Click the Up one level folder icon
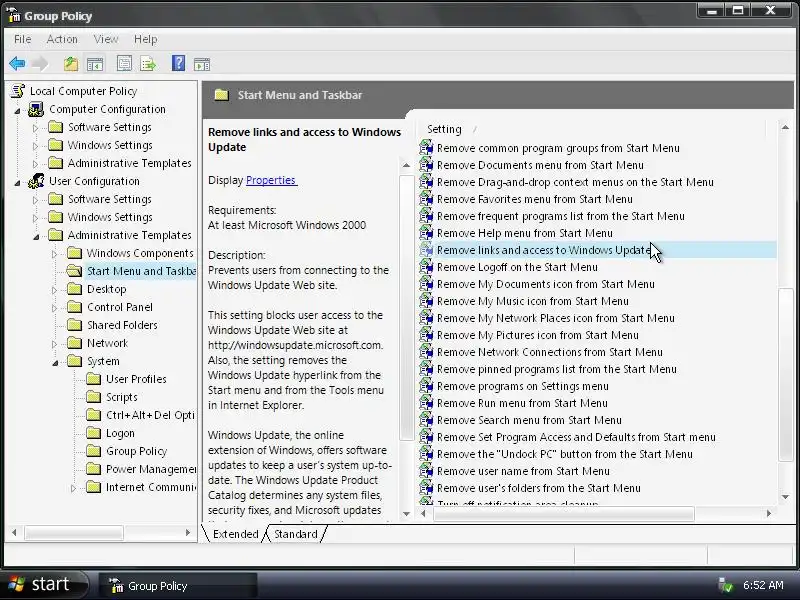 coord(71,64)
